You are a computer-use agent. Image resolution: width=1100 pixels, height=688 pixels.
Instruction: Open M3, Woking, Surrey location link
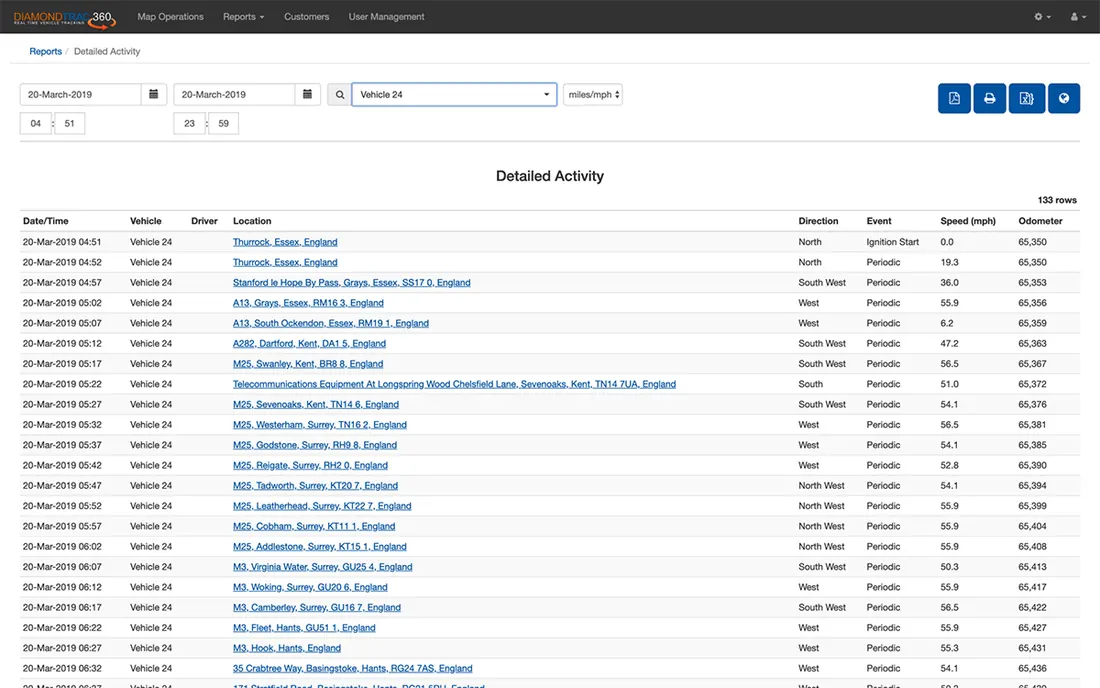(310, 588)
